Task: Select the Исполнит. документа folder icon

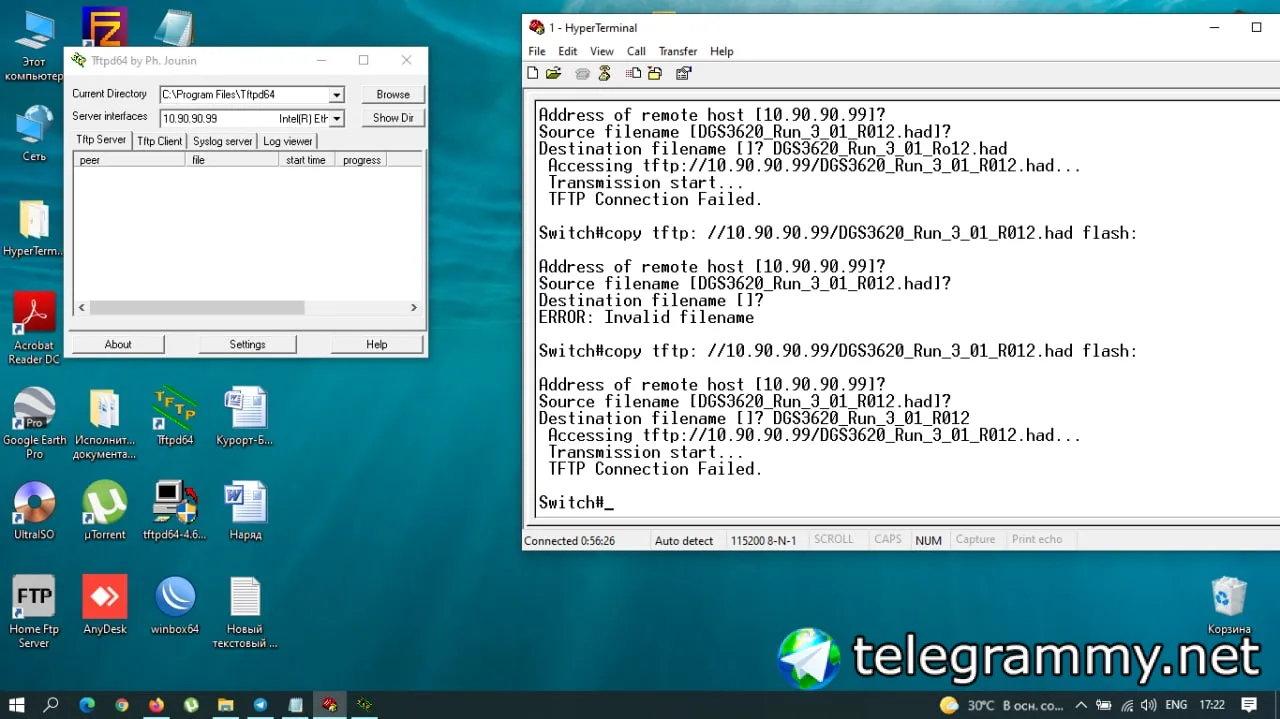Action: (105, 423)
